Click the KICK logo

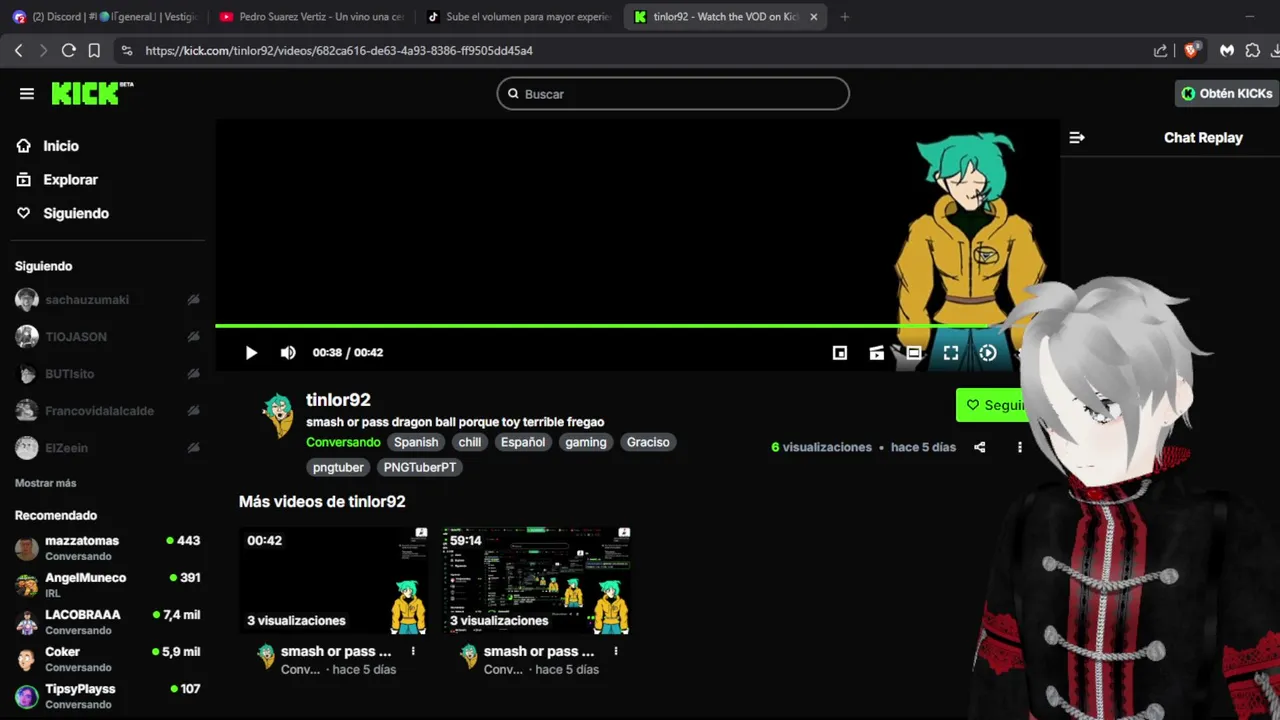coord(92,93)
